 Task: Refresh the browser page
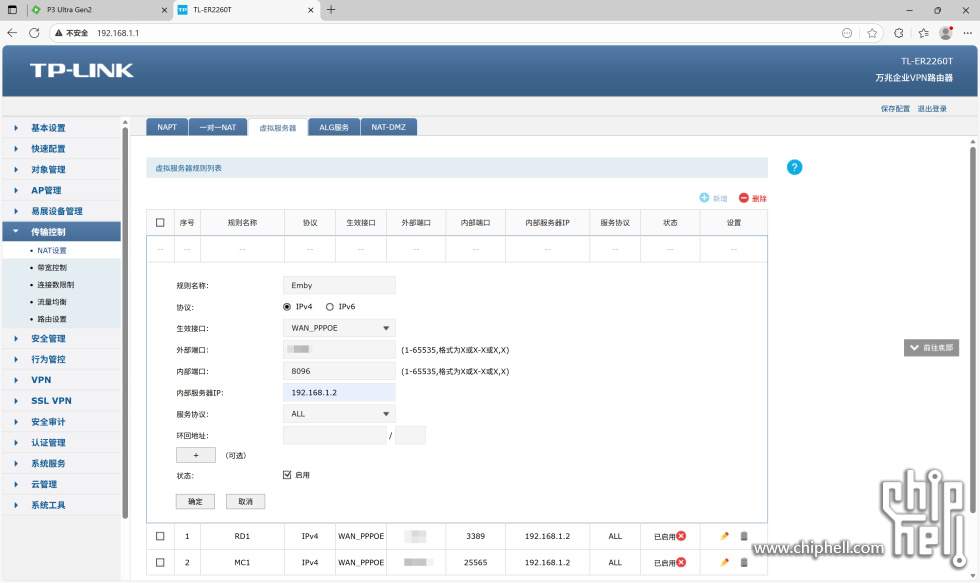(34, 33)
